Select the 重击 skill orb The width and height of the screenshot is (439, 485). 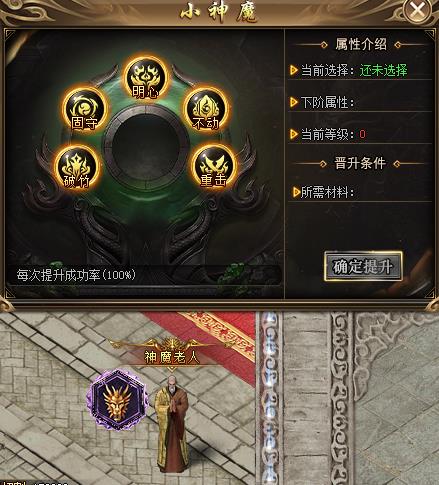(x=214, y=167)
